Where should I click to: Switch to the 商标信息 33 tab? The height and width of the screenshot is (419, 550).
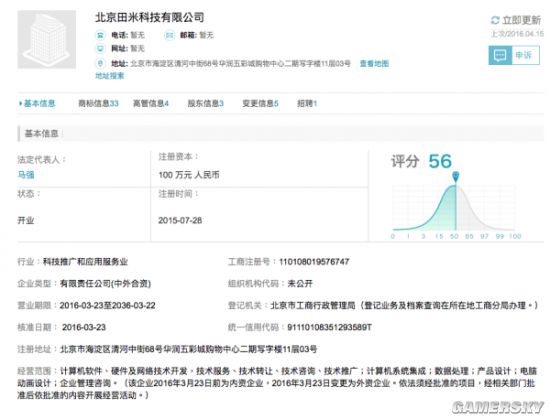[x=98, y=103]
